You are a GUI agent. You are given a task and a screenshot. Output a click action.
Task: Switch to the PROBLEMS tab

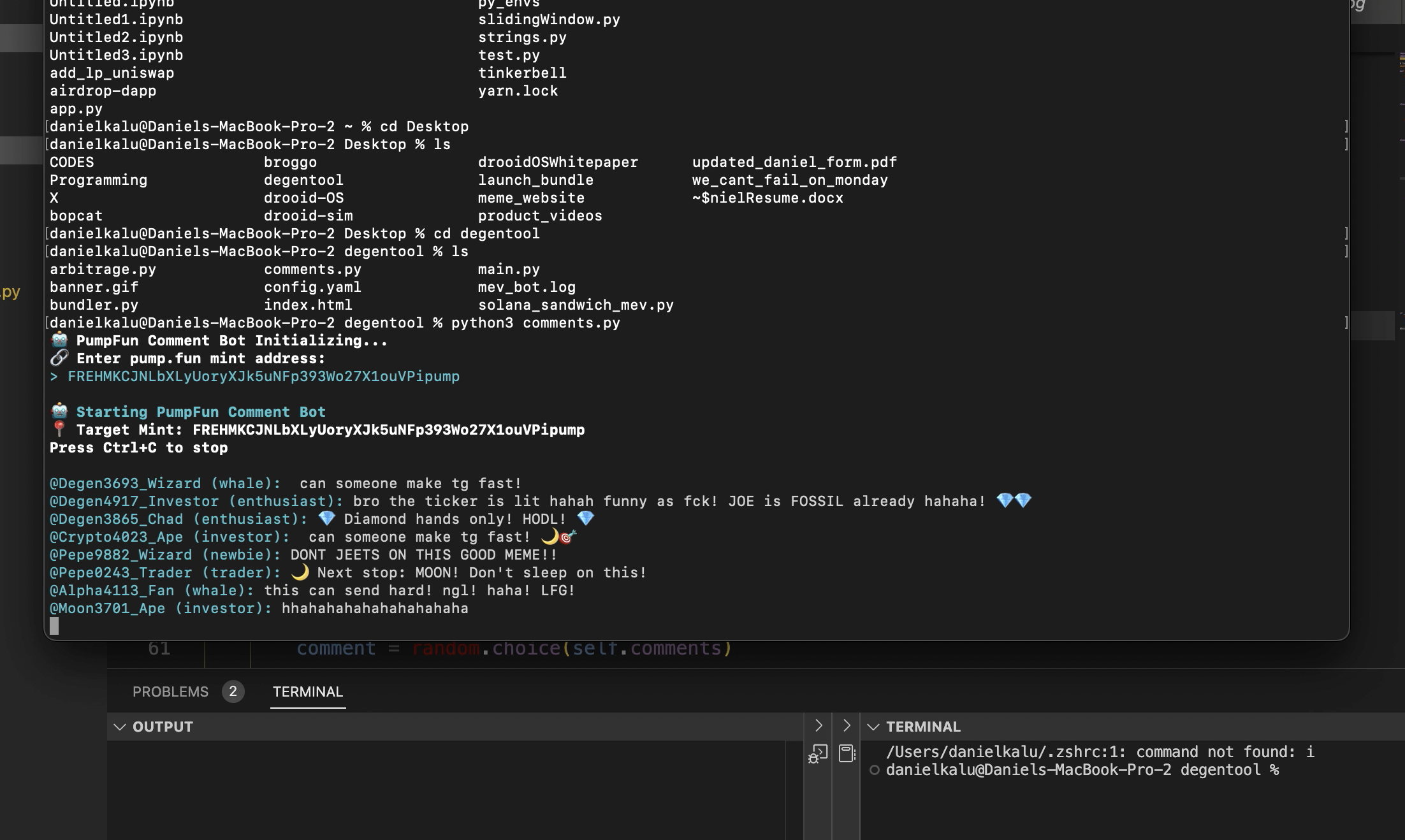[170, 692]
